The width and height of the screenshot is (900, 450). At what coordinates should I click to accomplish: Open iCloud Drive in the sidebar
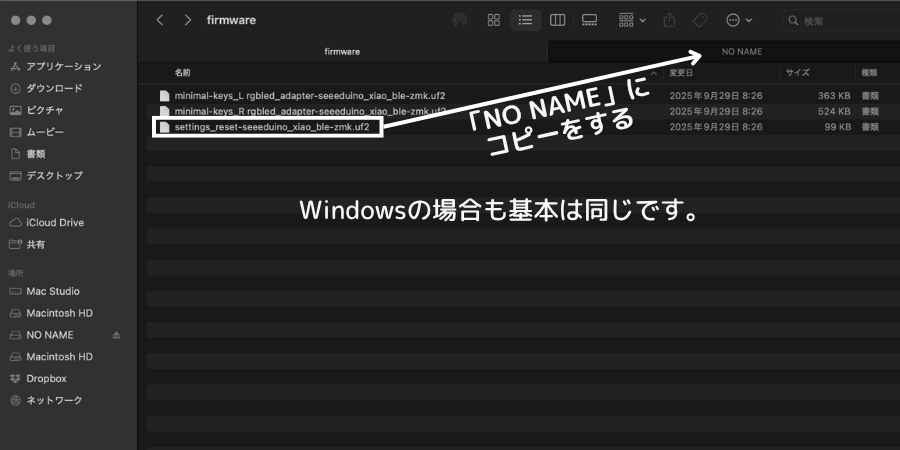55,223
